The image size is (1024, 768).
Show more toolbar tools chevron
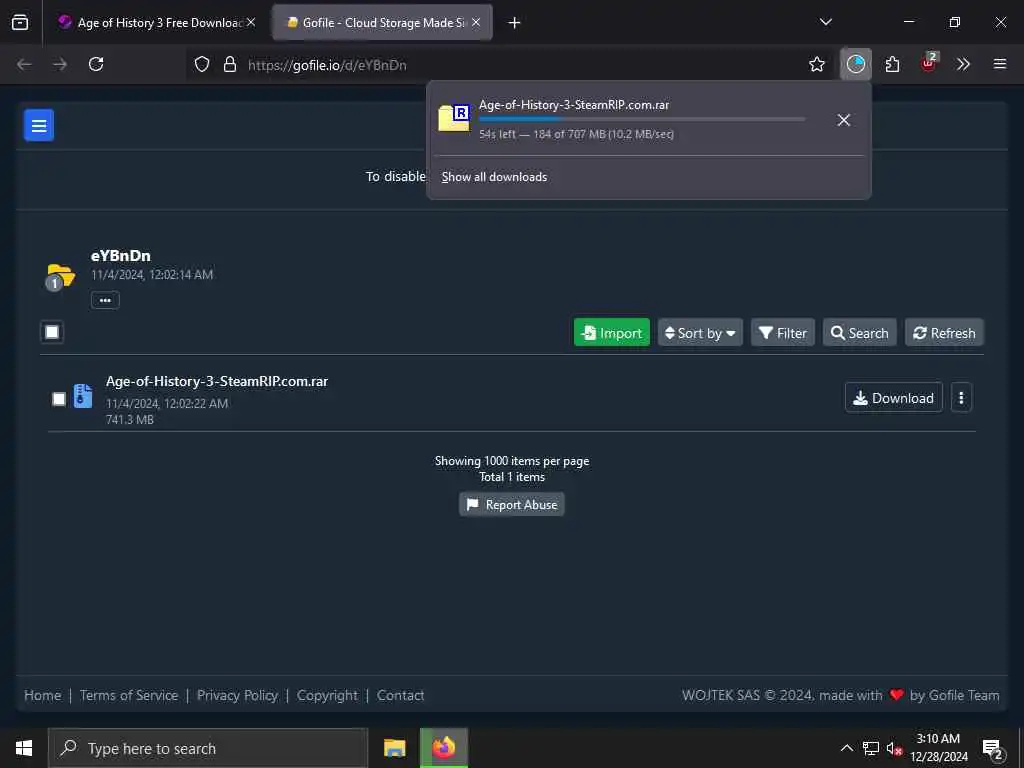pyautogui.click(x=963, y=64)
